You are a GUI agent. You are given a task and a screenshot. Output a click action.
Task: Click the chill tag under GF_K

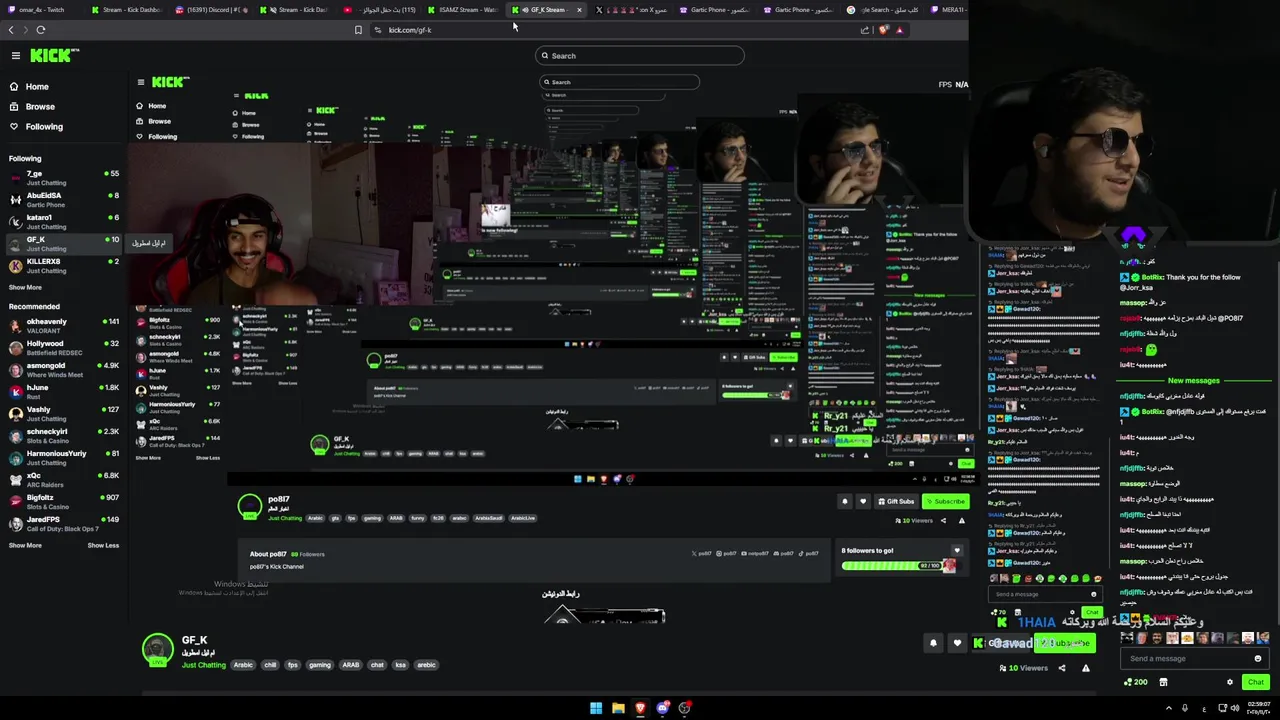click(270, 665)
